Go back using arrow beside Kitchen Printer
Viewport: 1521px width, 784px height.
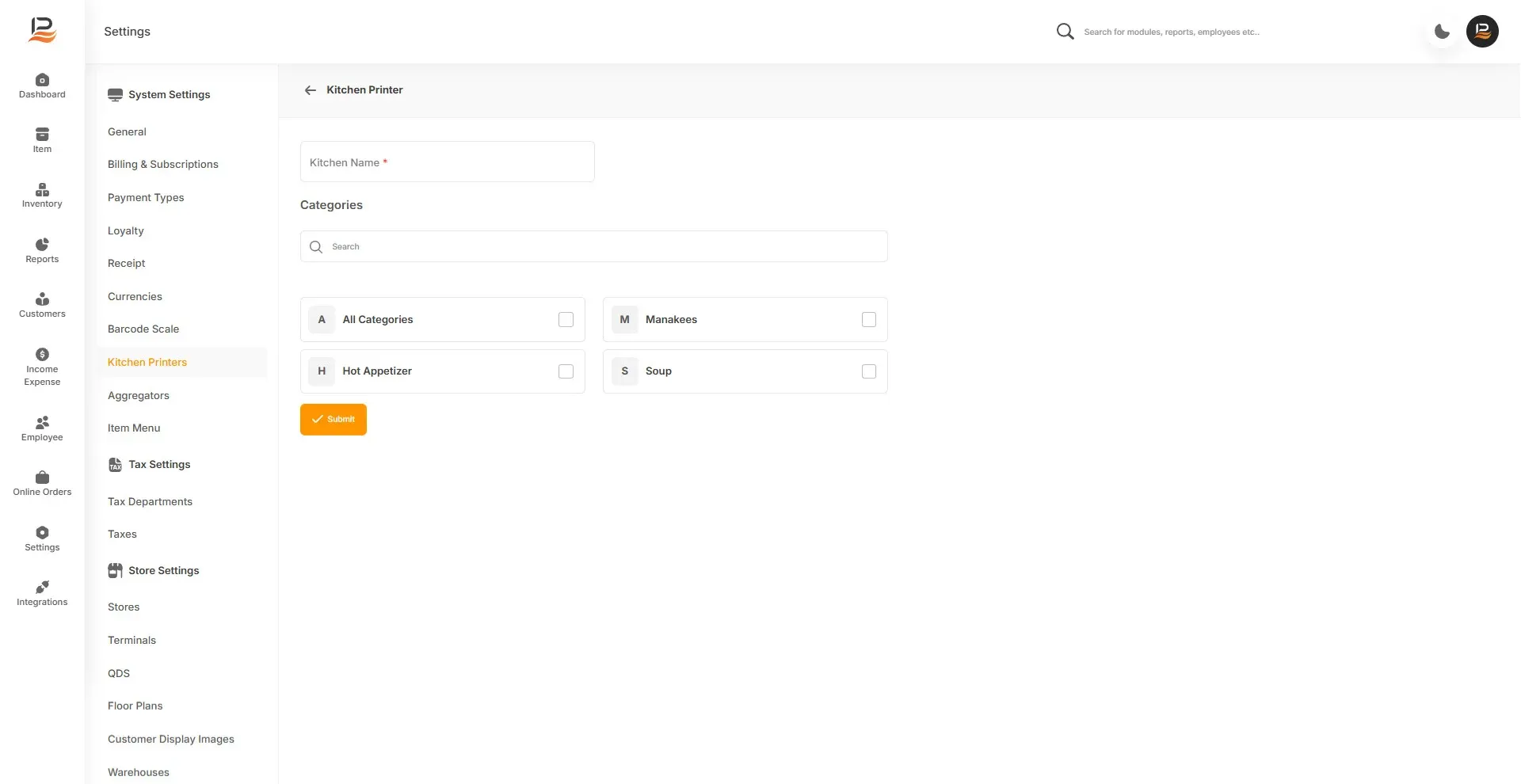click(x=311, y=90)
